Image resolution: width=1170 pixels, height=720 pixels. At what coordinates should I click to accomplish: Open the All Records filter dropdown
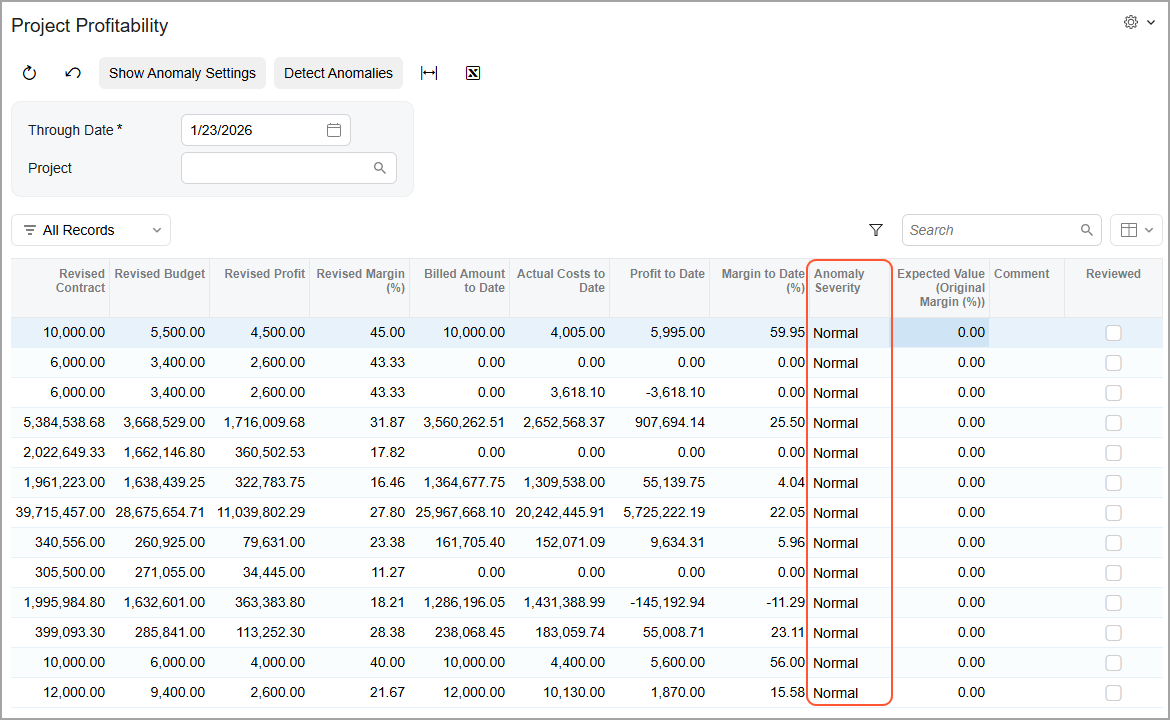coord(91,230)
